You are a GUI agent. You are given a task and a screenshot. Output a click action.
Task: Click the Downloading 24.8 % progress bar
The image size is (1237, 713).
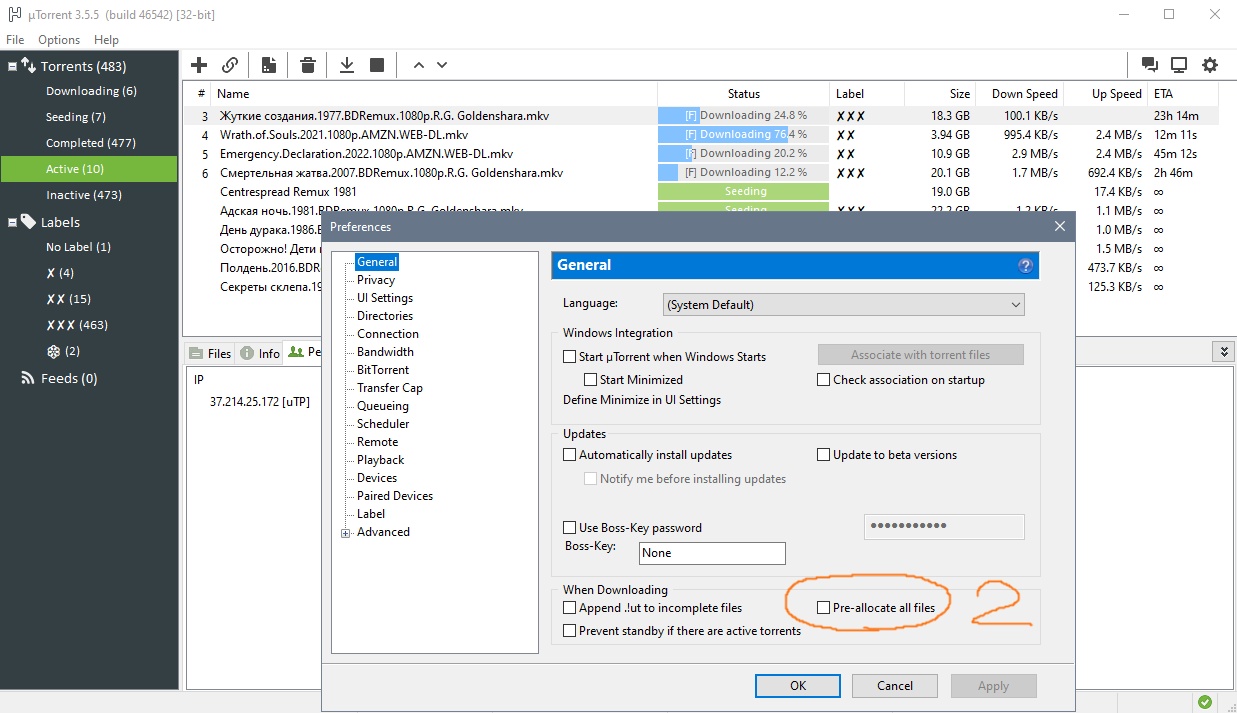click(743, 116)
